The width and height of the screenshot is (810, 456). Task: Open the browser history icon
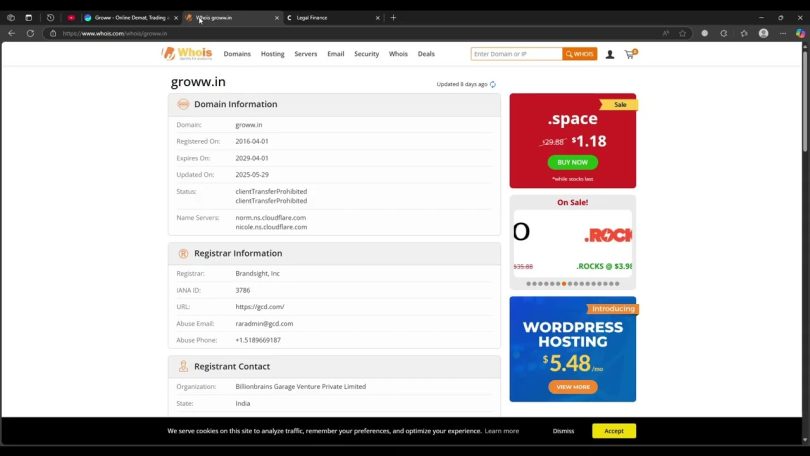50,18
